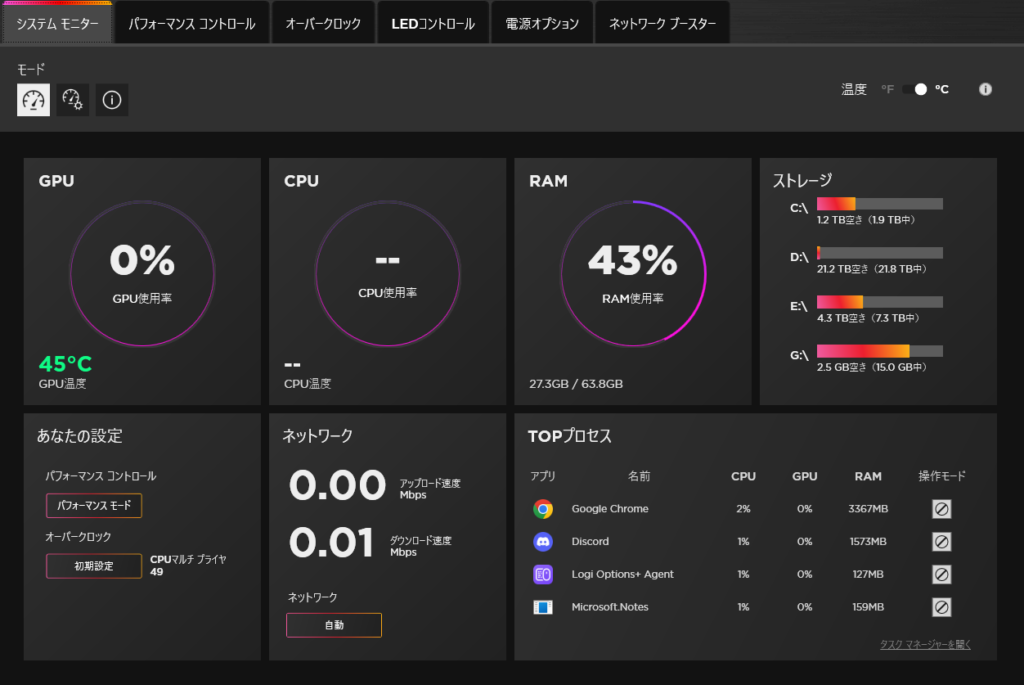
Task: Toggle operation mode for Microsoft.Notes
Action: pyautogui.click(x=941, y=607)
